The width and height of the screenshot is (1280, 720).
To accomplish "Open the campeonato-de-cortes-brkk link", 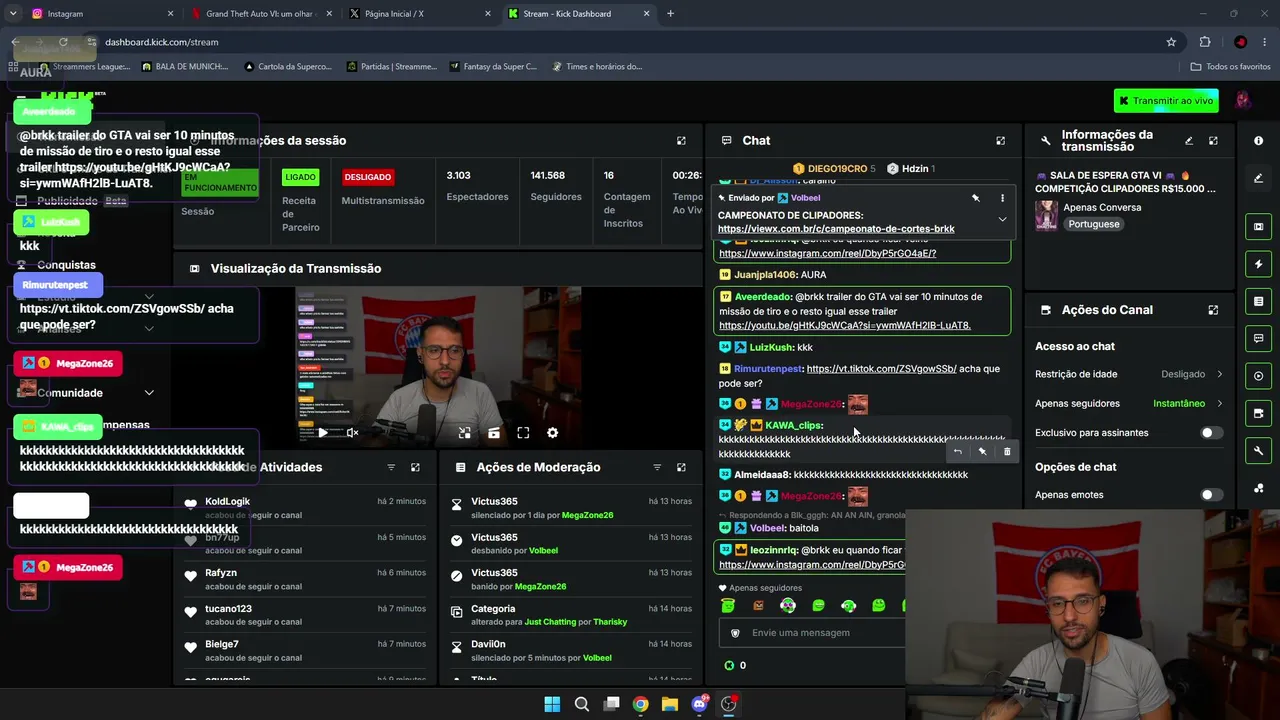I will (836, 229).
